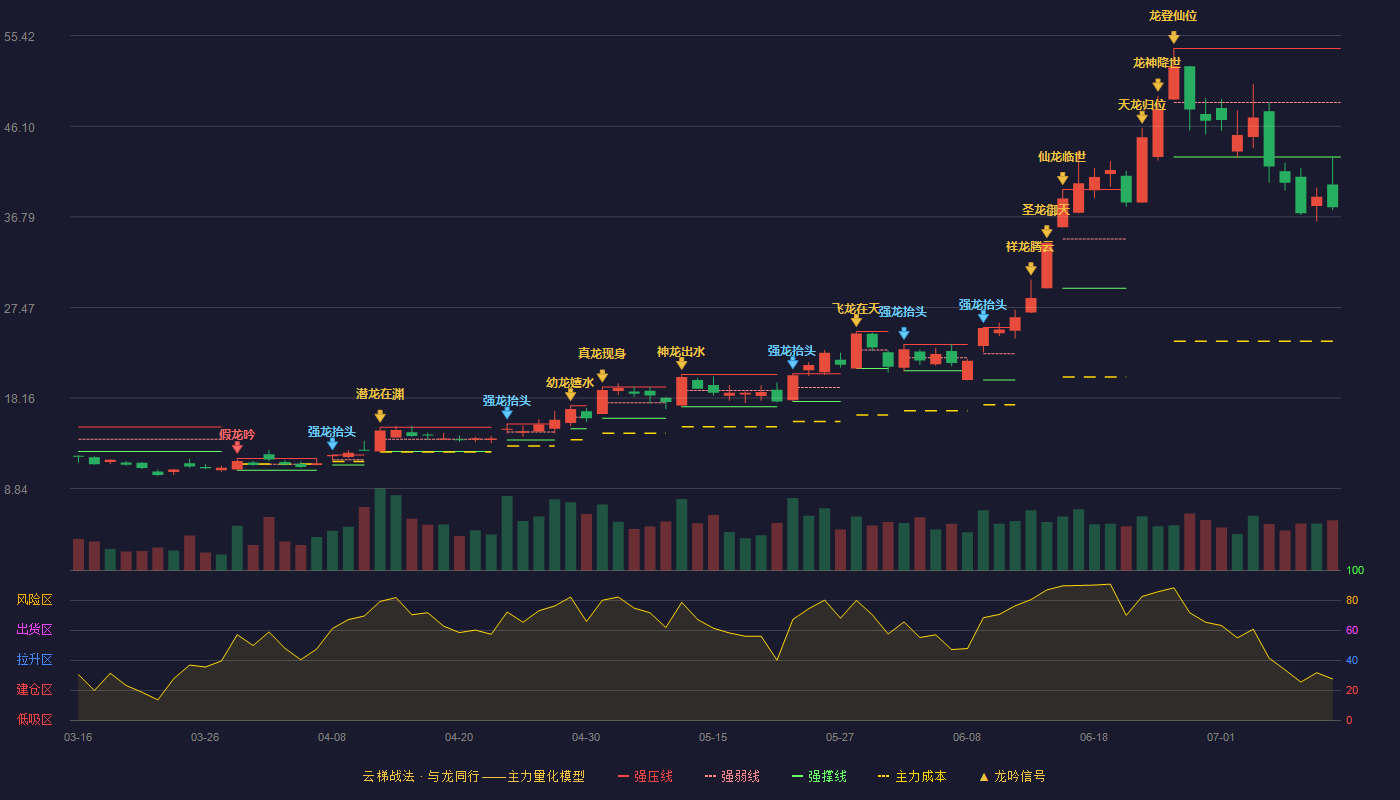Screen dimensions: 1400x800
Task: Click the 07-01 date label
Action: 1221,737
